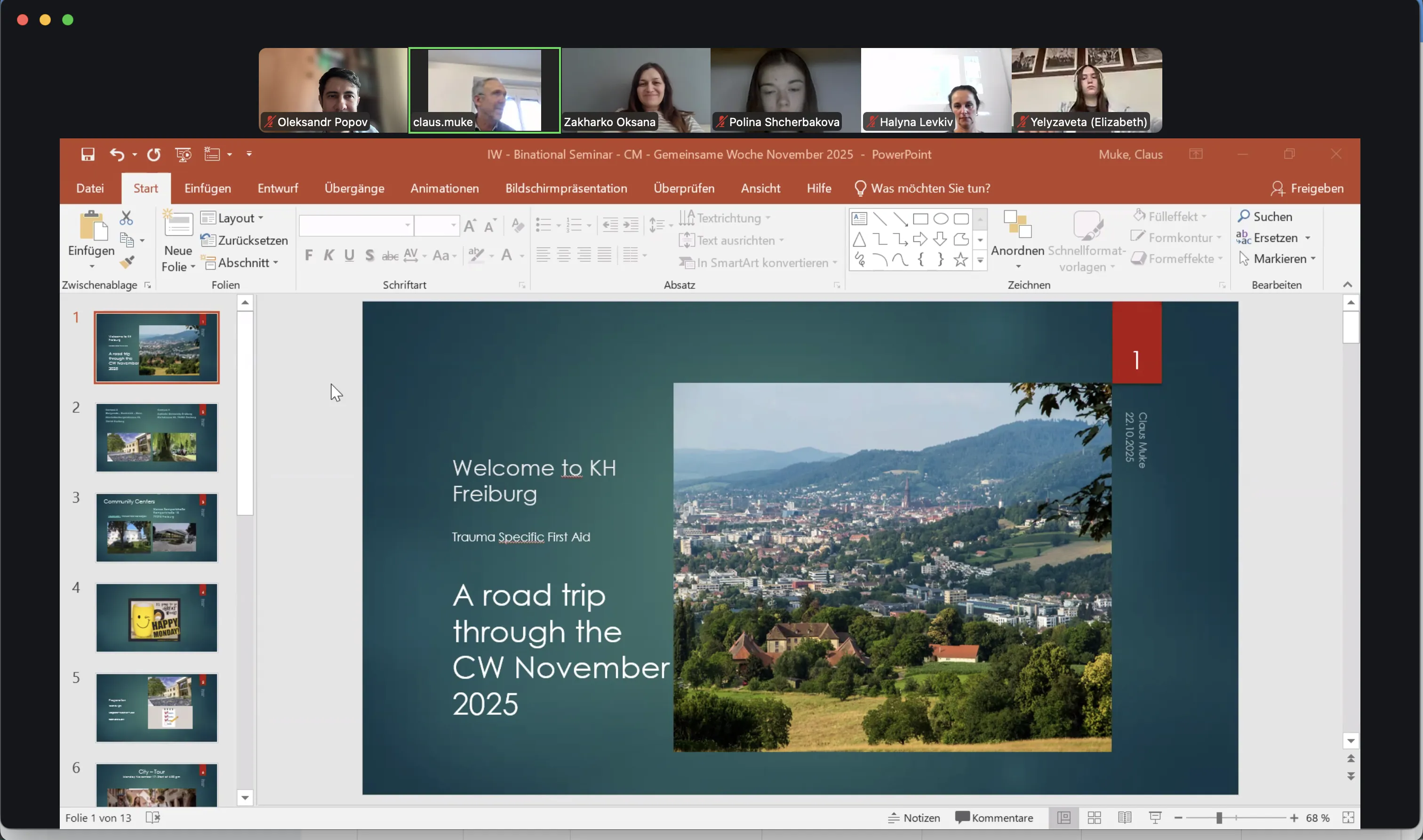Expand the Abschnitt section dropdown
Screen dimensions: 1423x840
242,263
